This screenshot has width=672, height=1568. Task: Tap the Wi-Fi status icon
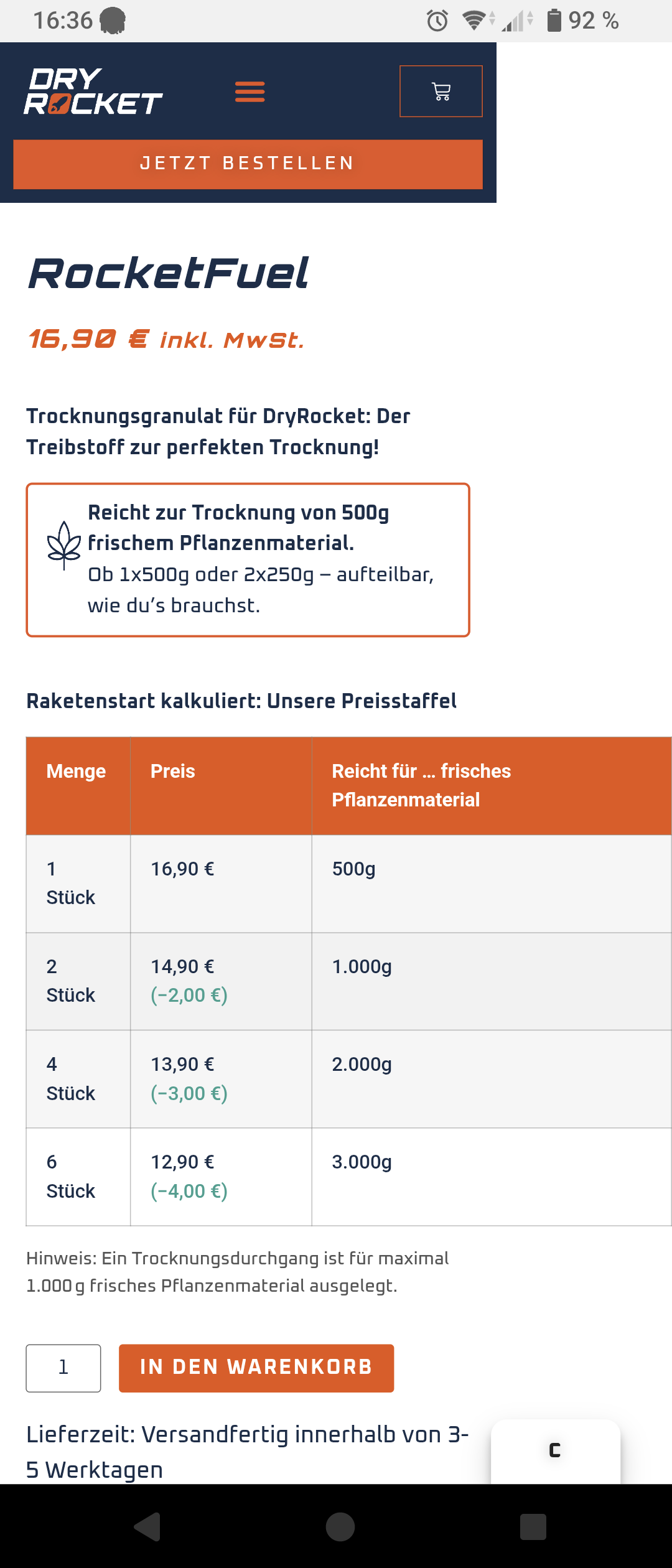[475, 21]
